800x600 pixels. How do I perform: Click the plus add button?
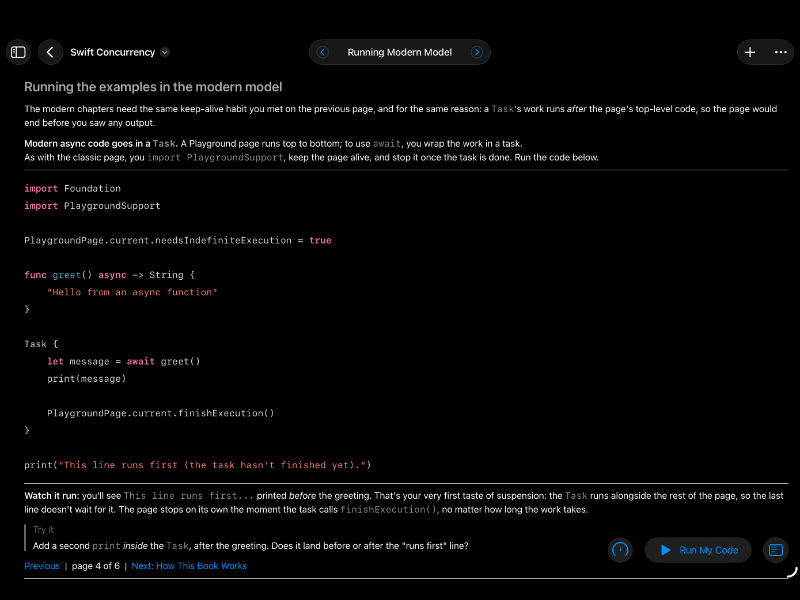tap(750, 52)
